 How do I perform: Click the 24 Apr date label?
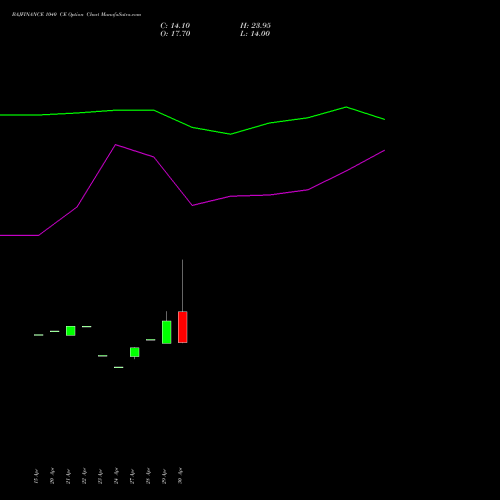click(x=116, y=476)
